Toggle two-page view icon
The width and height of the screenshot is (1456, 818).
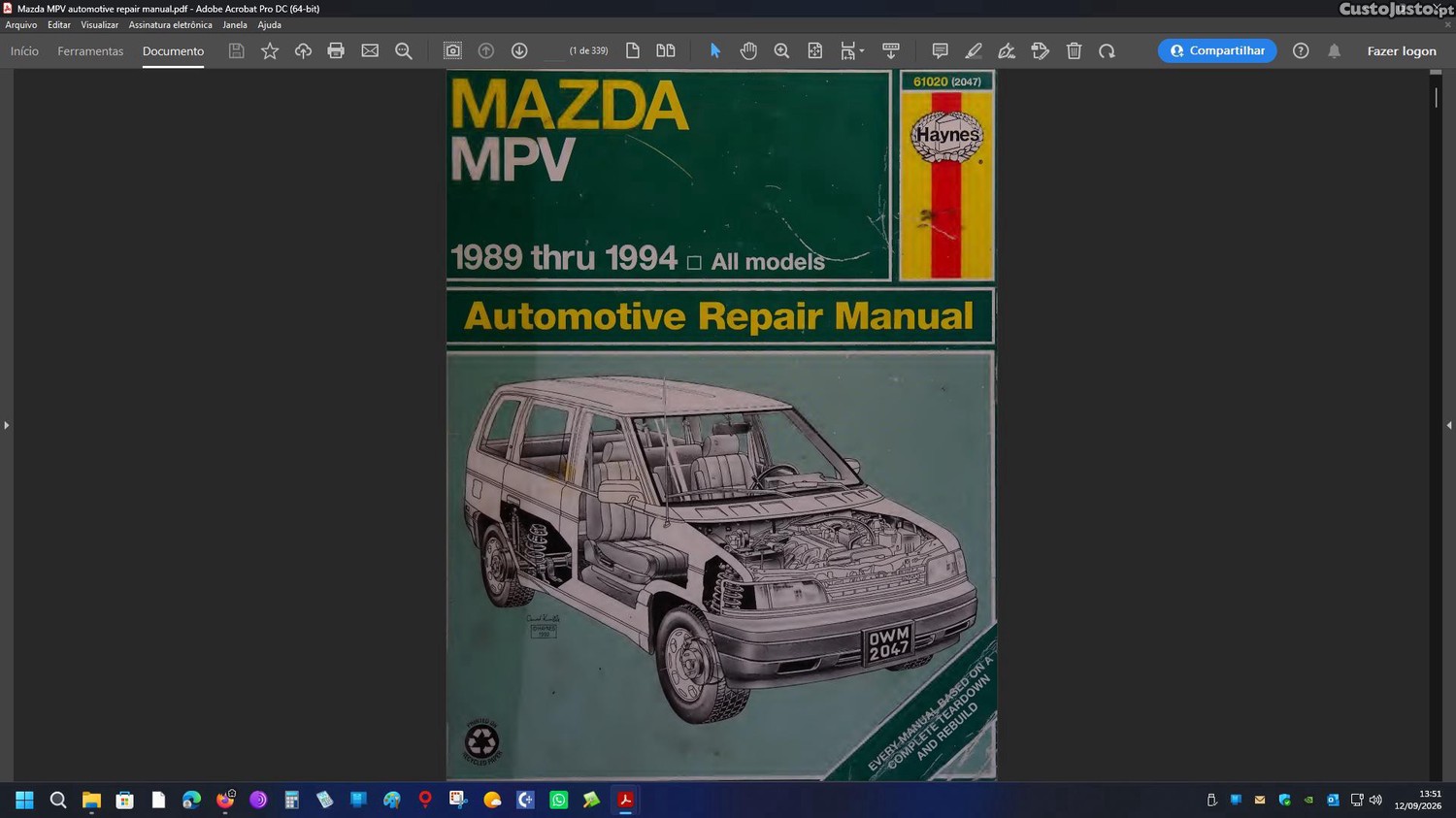[666, 50]
